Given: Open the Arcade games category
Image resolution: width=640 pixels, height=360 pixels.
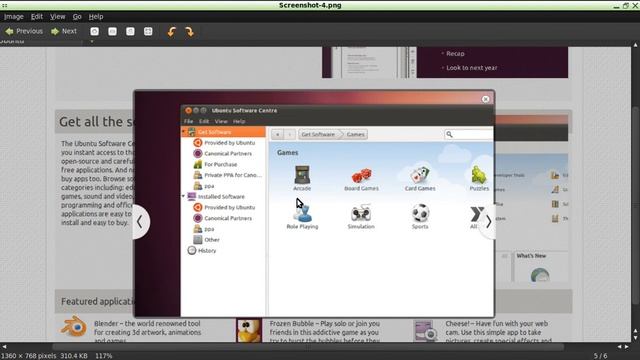Looking at the screenshot, I should [x=302, y=178].
